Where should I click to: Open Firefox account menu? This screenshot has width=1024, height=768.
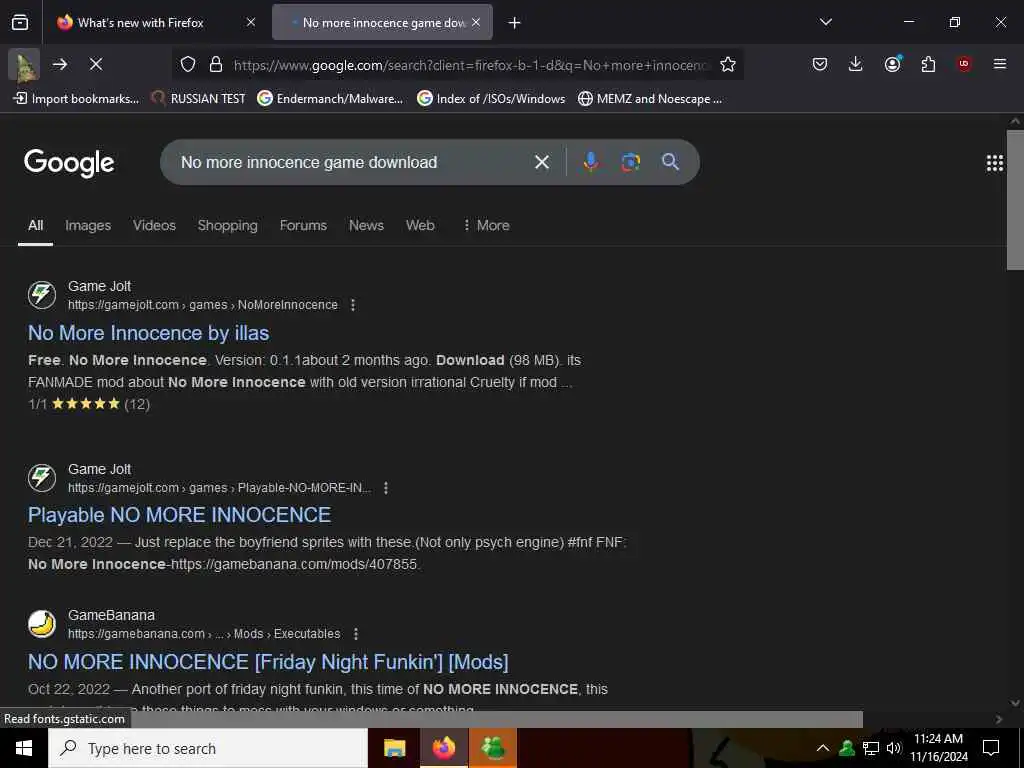click(892, 64)
